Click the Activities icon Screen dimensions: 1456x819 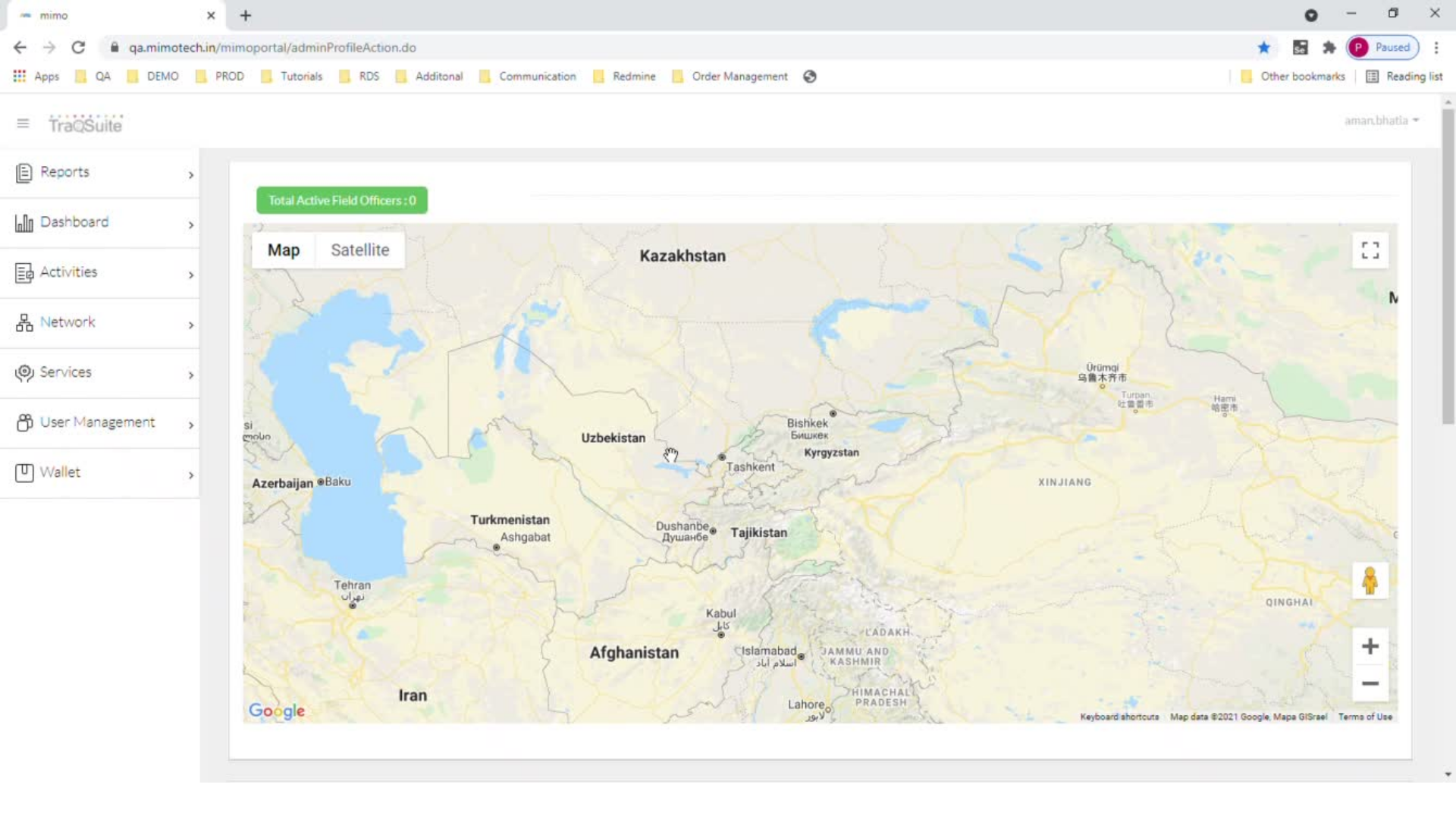tap(24, 272)
